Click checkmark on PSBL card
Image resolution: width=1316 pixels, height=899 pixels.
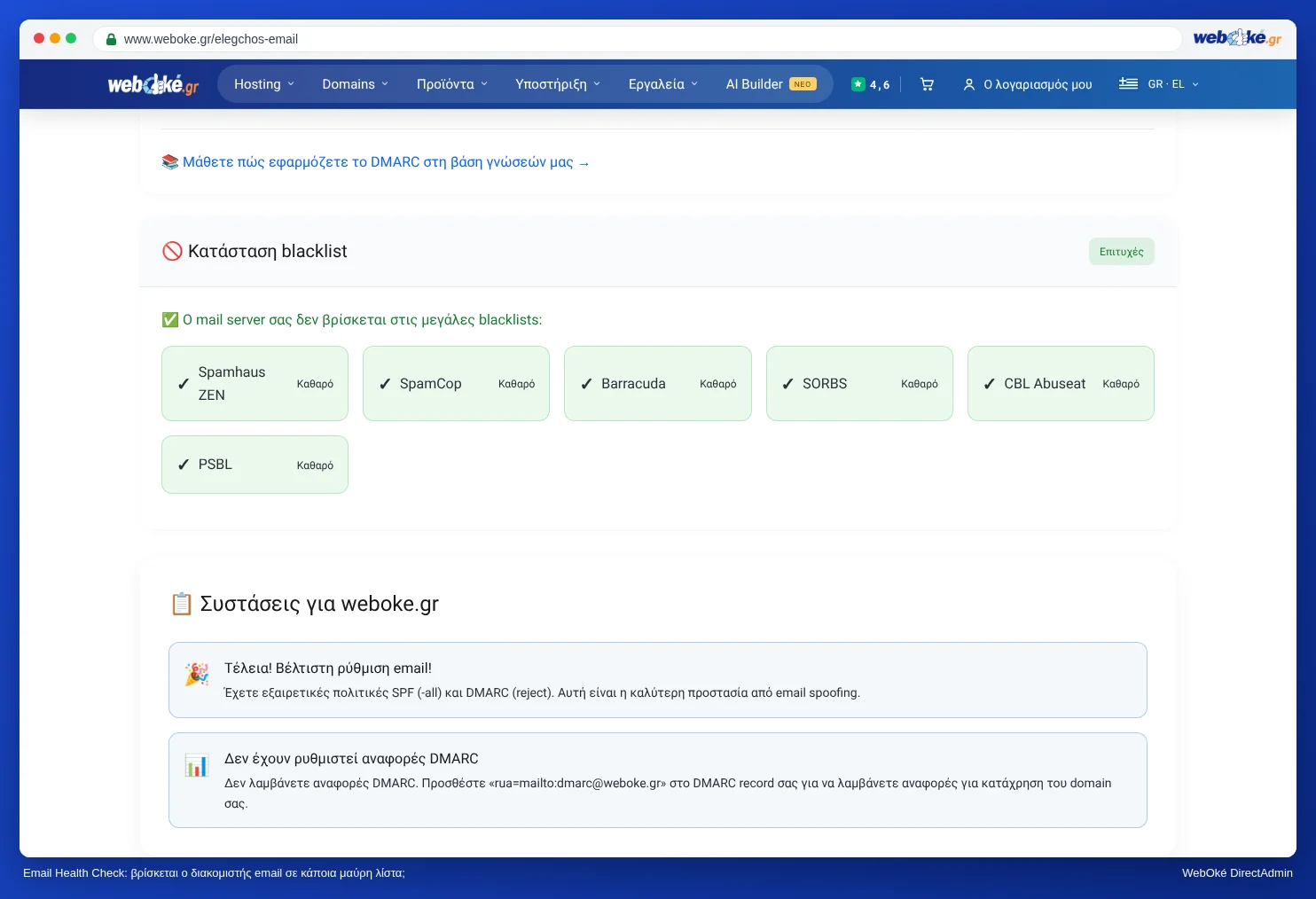[x=184, y=465]
